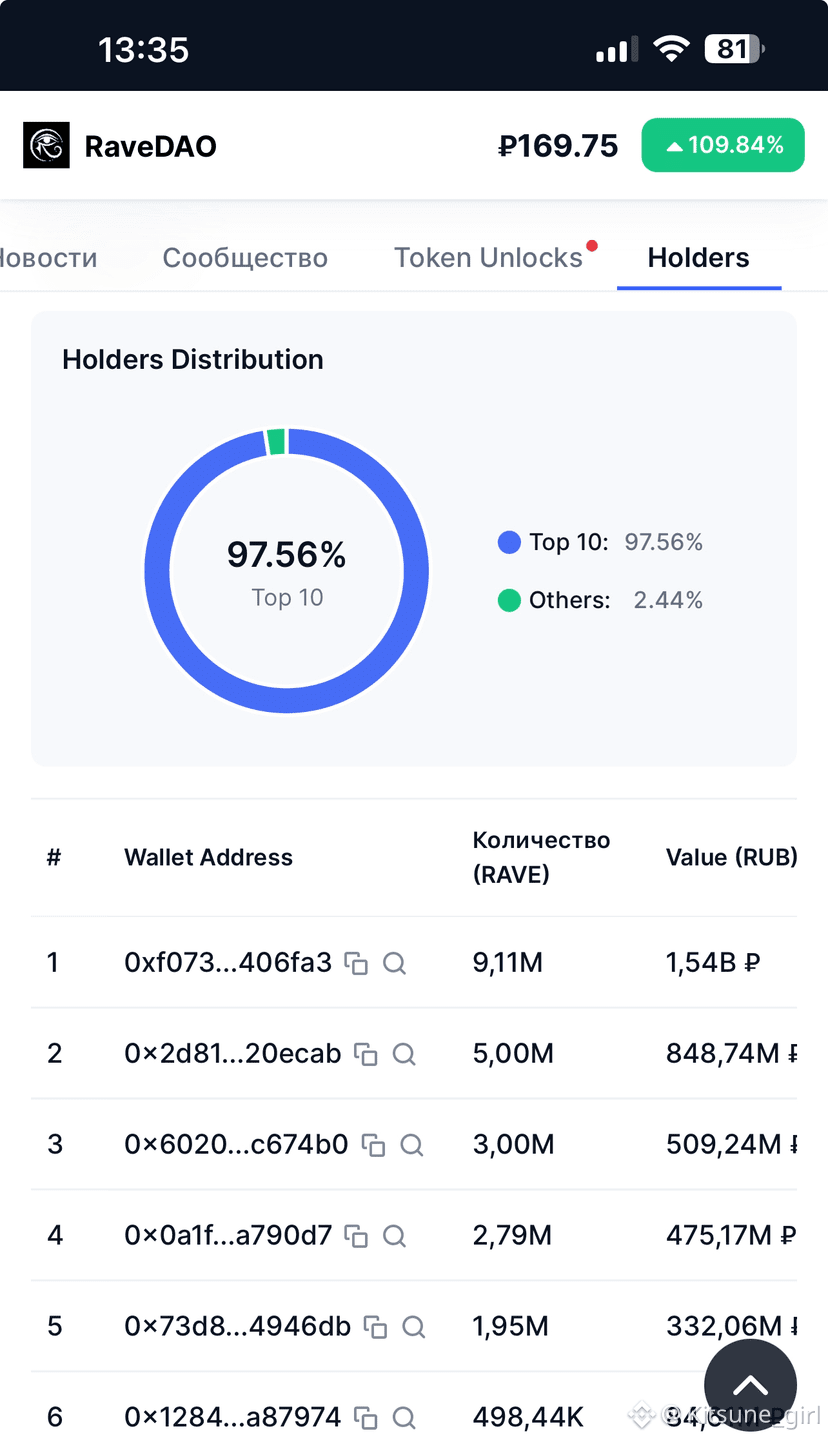Copy wallet address 0x0a1f...a790d7
828x1440 pixels.
pos(356,1236)
